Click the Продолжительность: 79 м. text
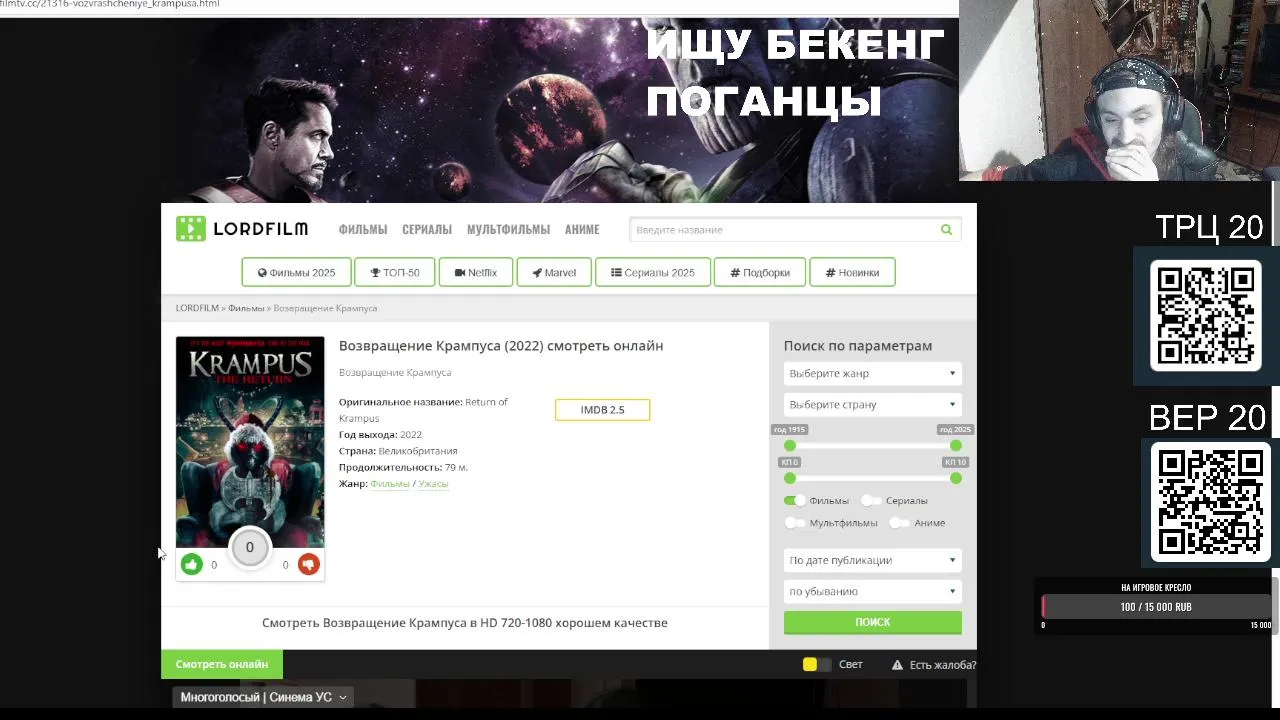Image resolution: width=1280 pixels, height=720 pixels. click(403, 467)
